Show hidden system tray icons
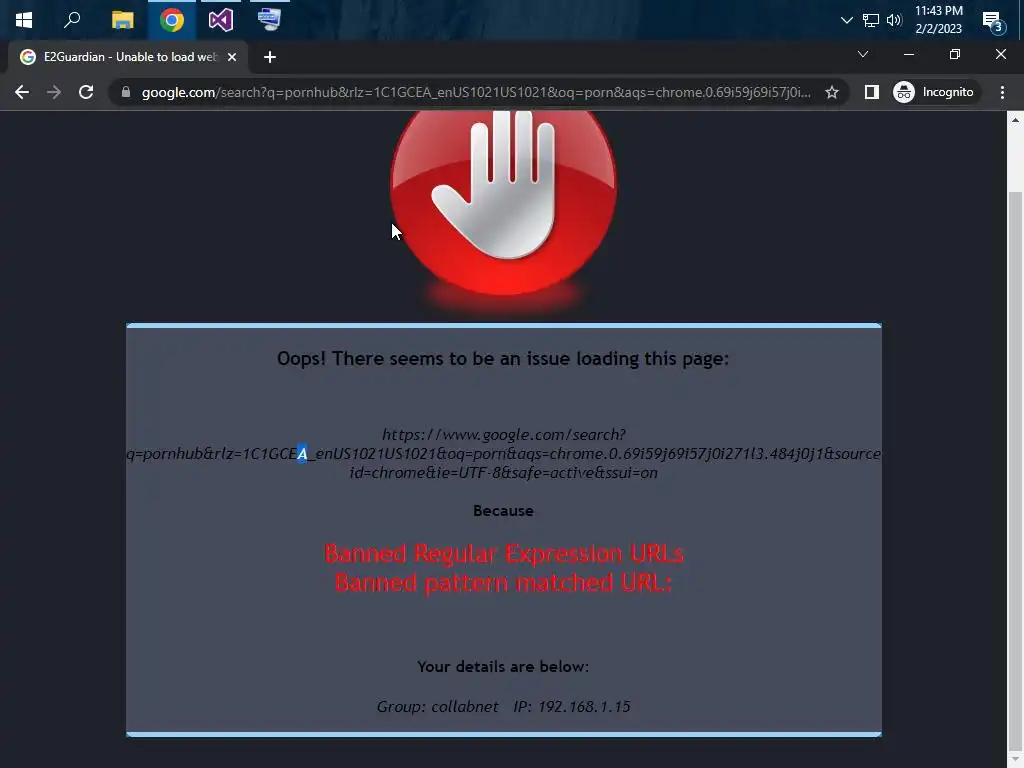 coord(846,20)
